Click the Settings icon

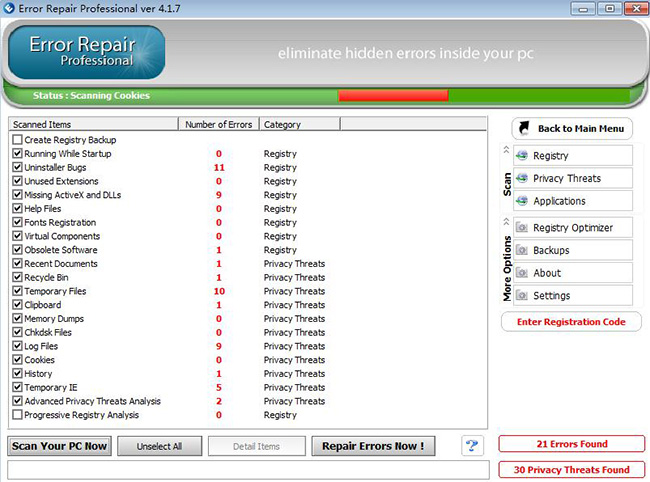(x=522, y=295)
